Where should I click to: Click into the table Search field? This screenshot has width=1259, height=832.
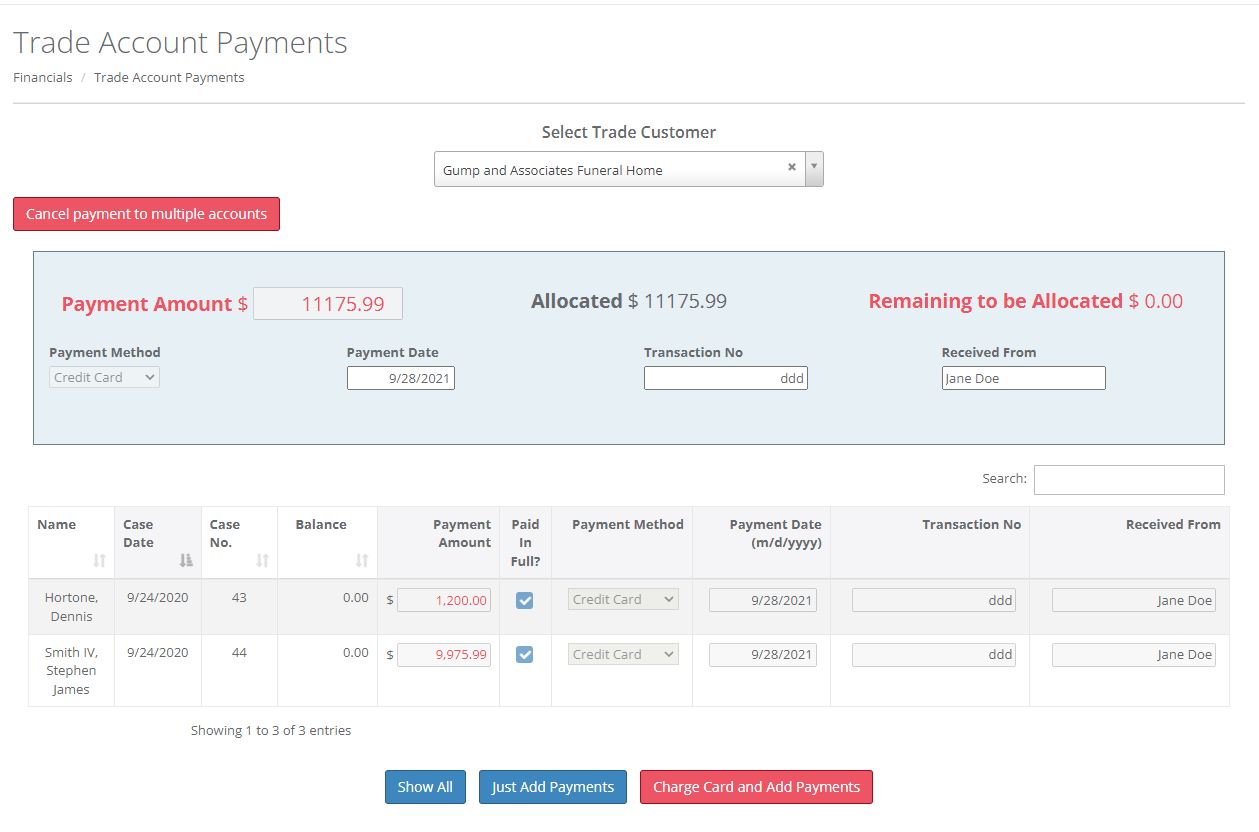click(x=1128, y=480)
